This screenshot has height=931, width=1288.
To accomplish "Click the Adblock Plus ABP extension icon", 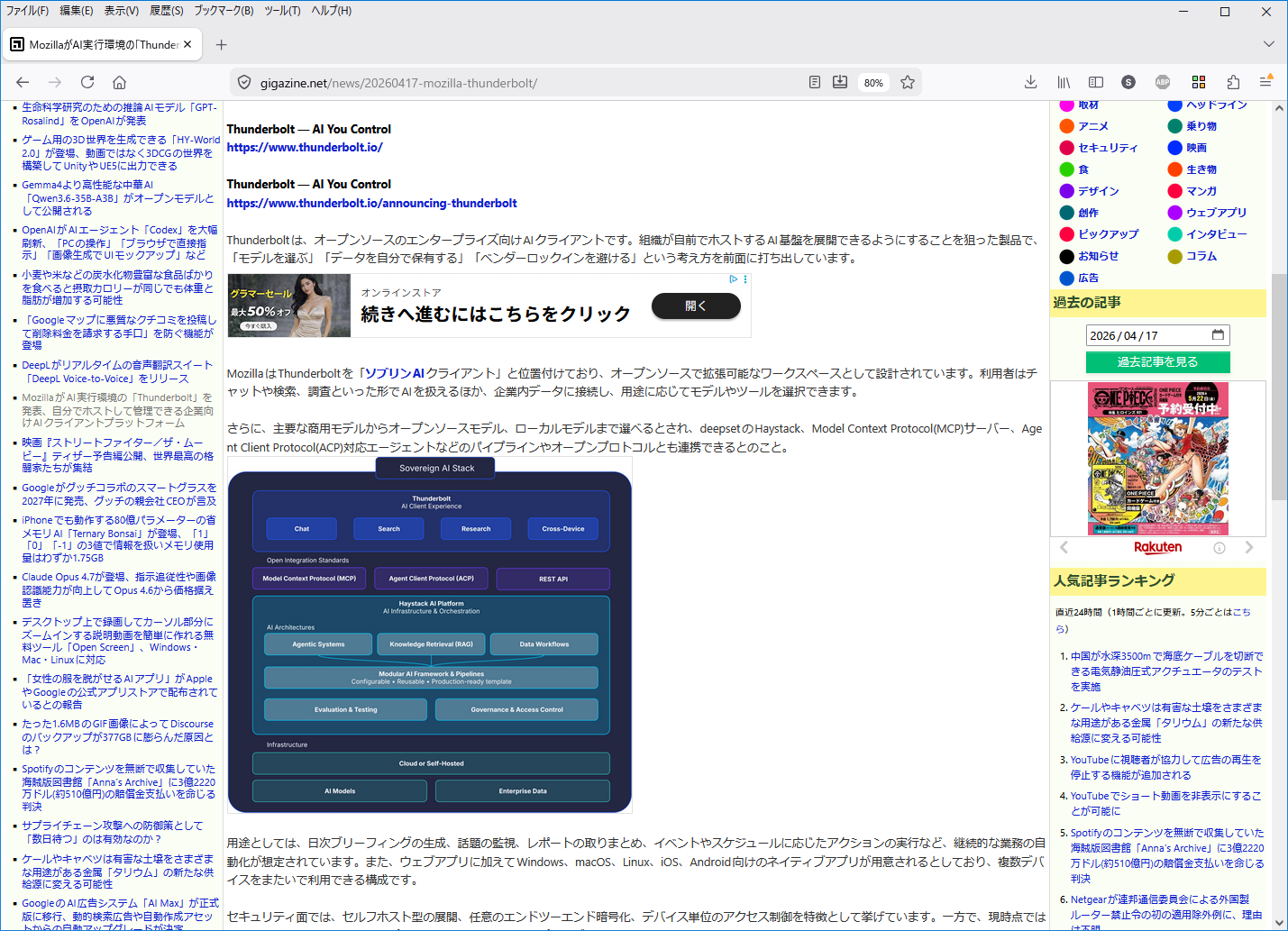I will 1163,82.
